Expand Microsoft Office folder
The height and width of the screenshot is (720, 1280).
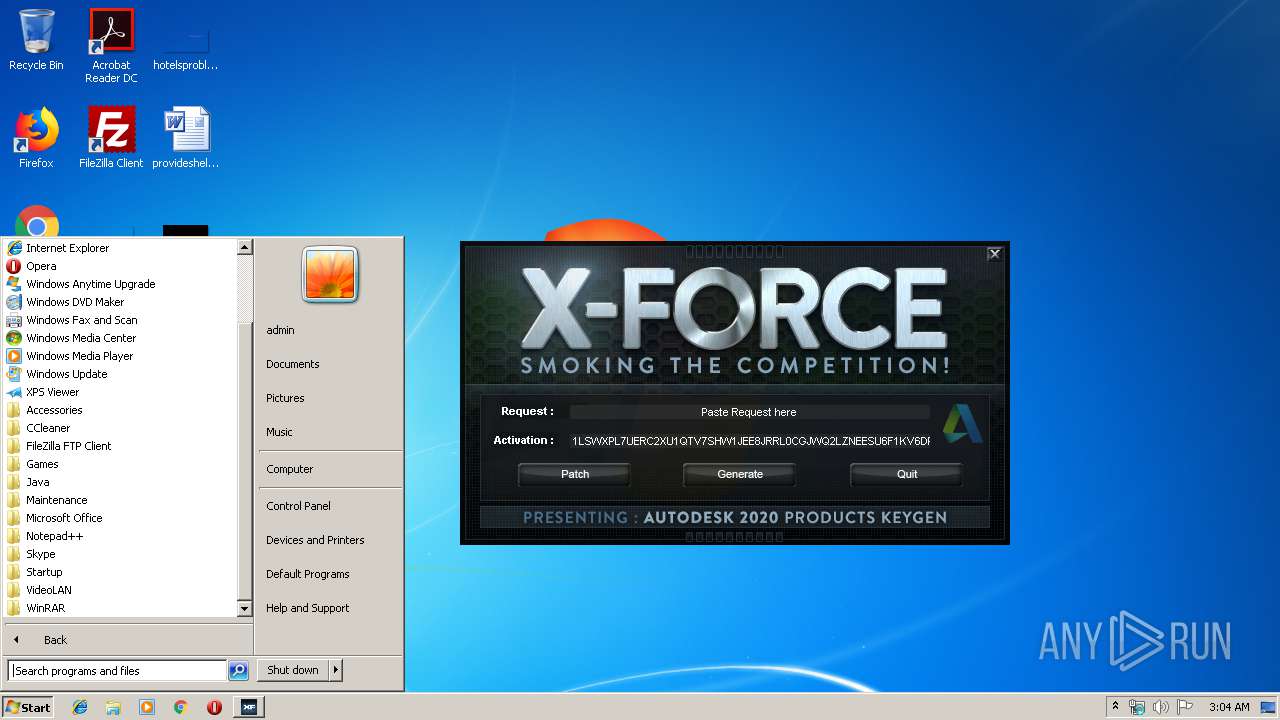(64, 518)
